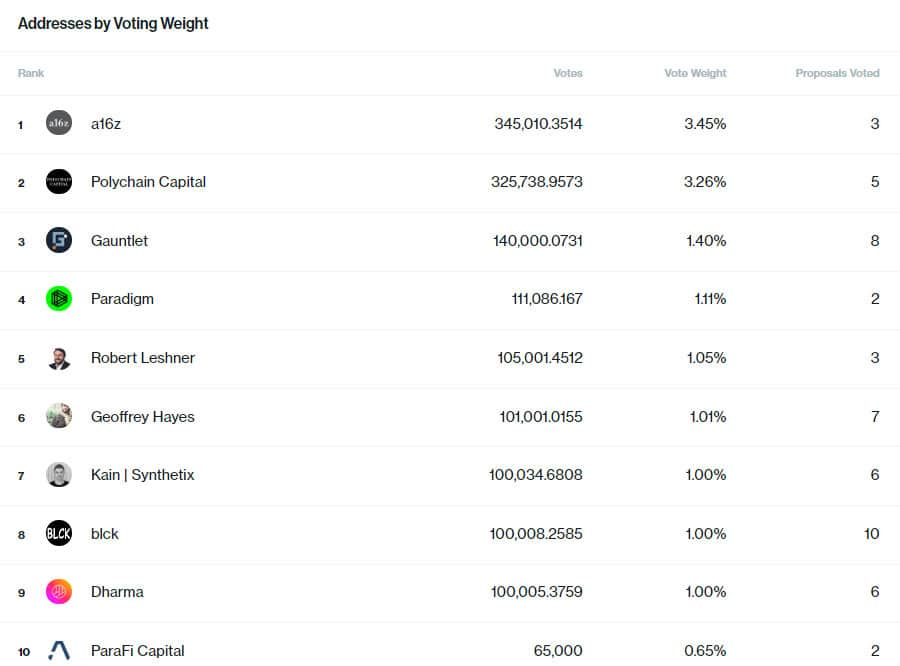Viewport: 900px width, 666px height.
Task: Select the Robert Leshner name link
Action: (143, 358)
